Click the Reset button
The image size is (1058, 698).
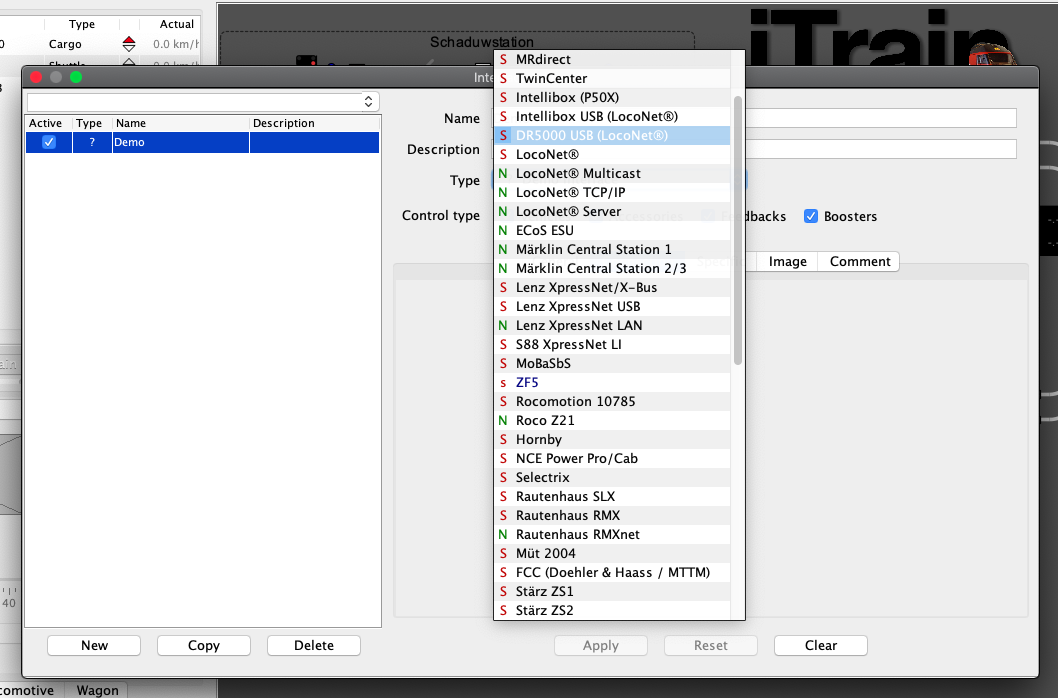[711, 645]
